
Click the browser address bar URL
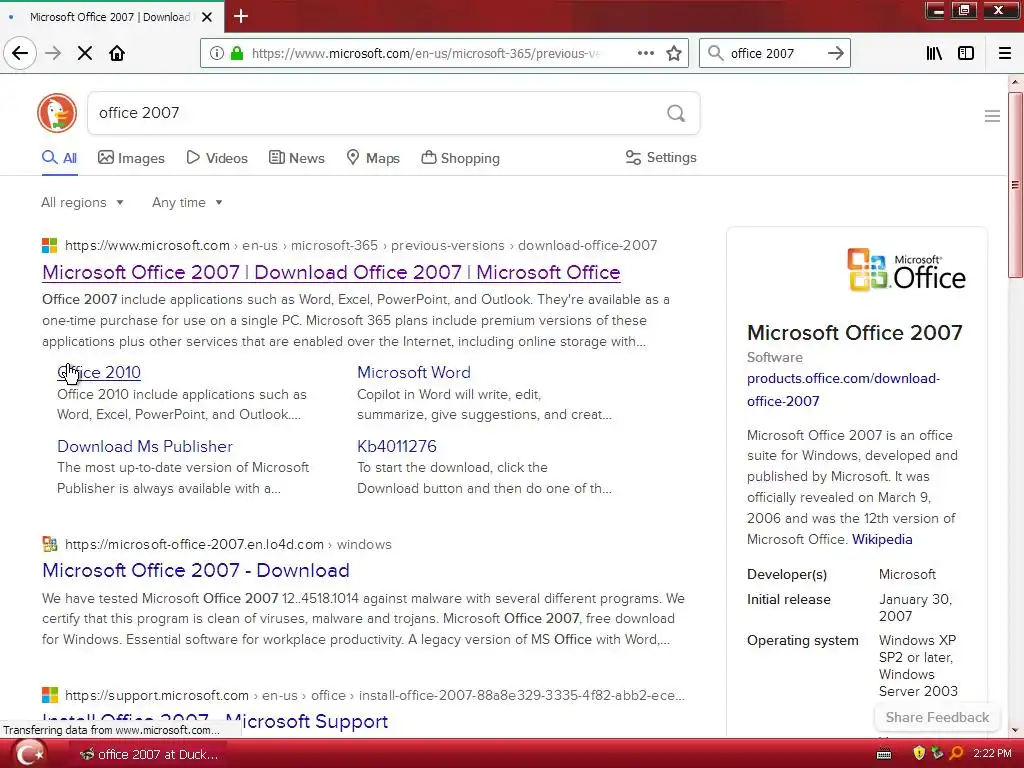pos(425,53)
